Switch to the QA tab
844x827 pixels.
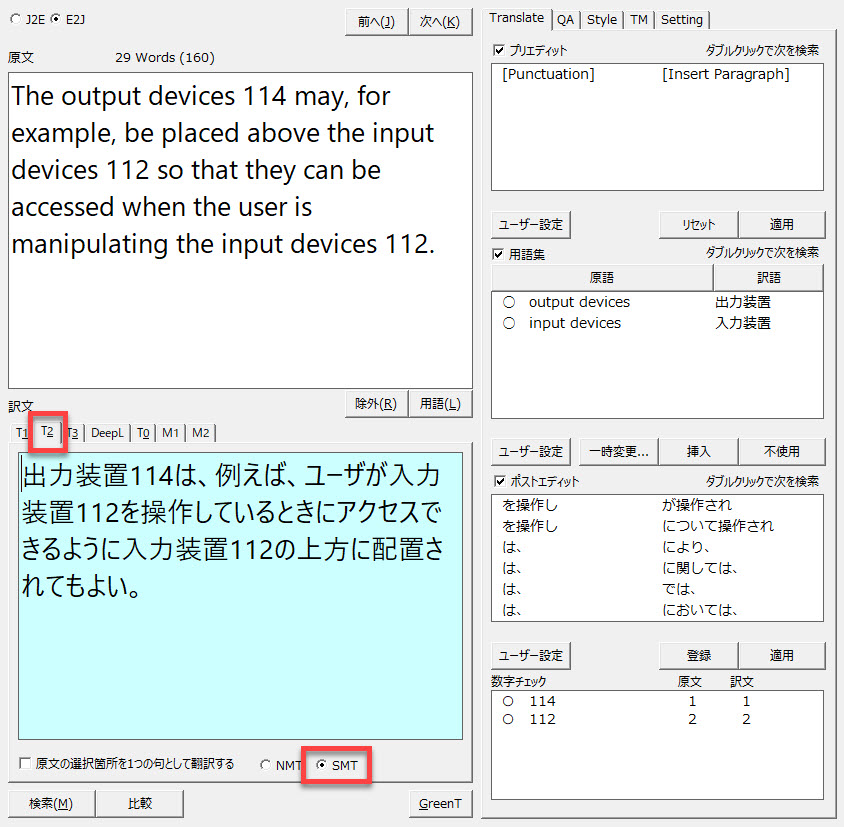click(566, 19)
